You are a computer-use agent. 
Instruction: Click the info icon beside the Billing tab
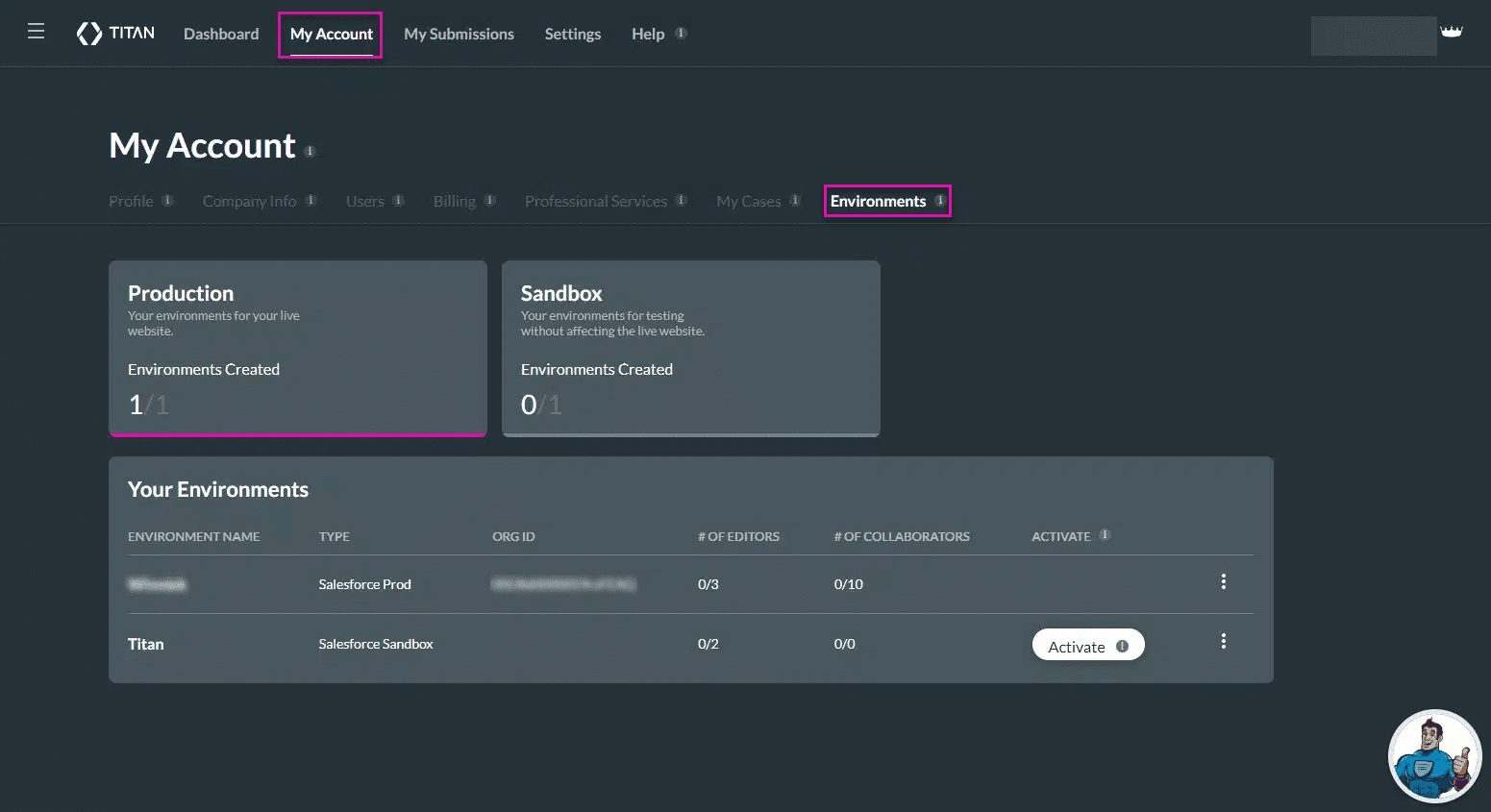489,200
